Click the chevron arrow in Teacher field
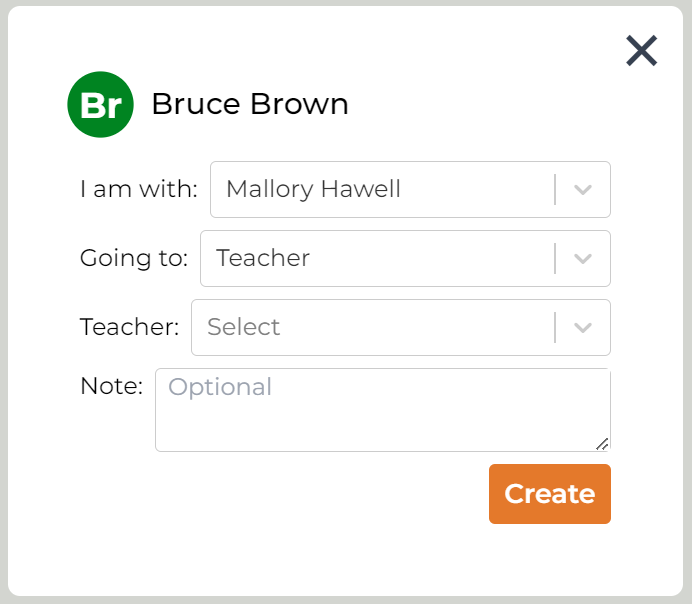This screenshot has width=692, height=604. click(583, 327)
